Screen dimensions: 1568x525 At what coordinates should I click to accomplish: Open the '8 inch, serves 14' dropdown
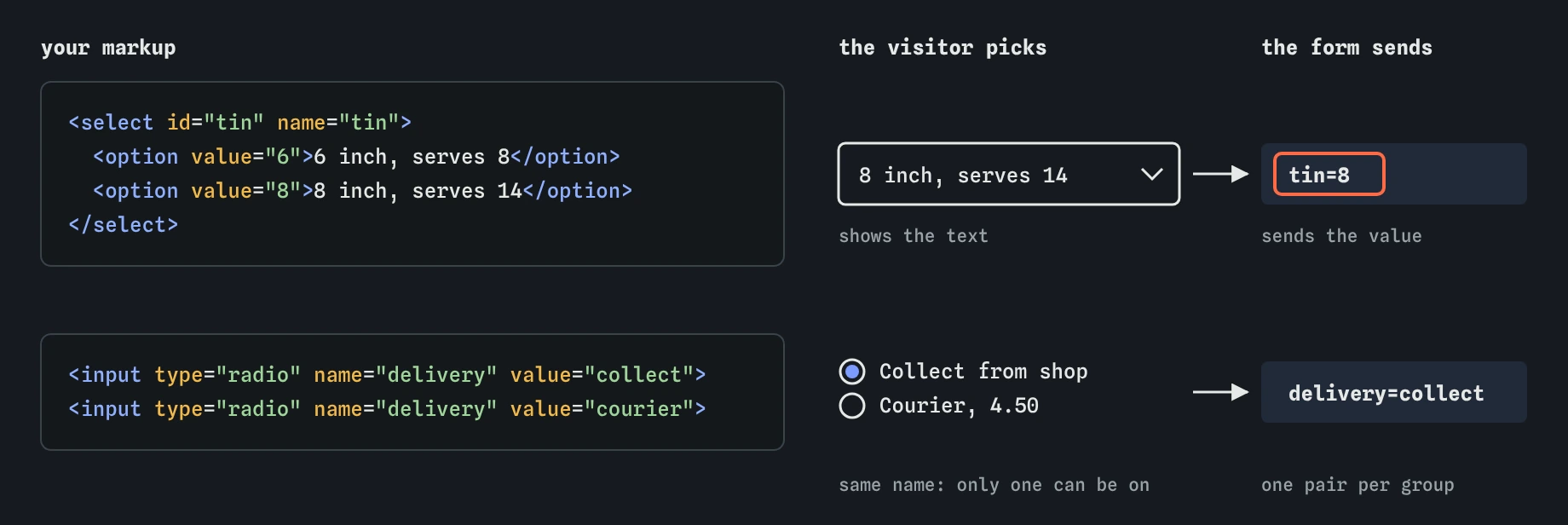pos(1009,174)
